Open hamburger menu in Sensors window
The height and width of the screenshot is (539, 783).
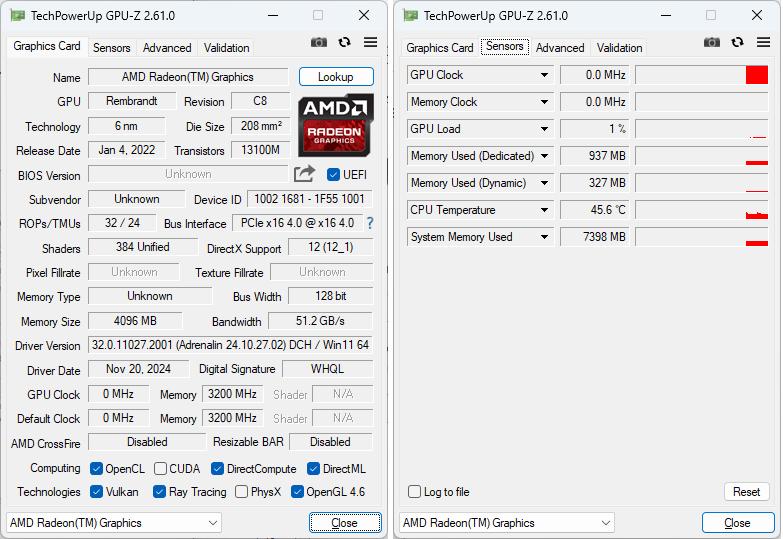point(763,42)
